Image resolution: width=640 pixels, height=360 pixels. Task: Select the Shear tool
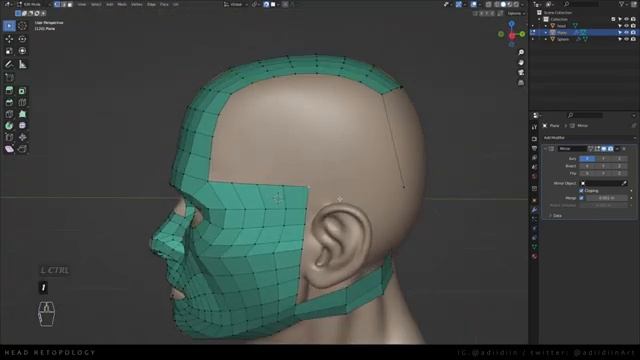(9, 149)
